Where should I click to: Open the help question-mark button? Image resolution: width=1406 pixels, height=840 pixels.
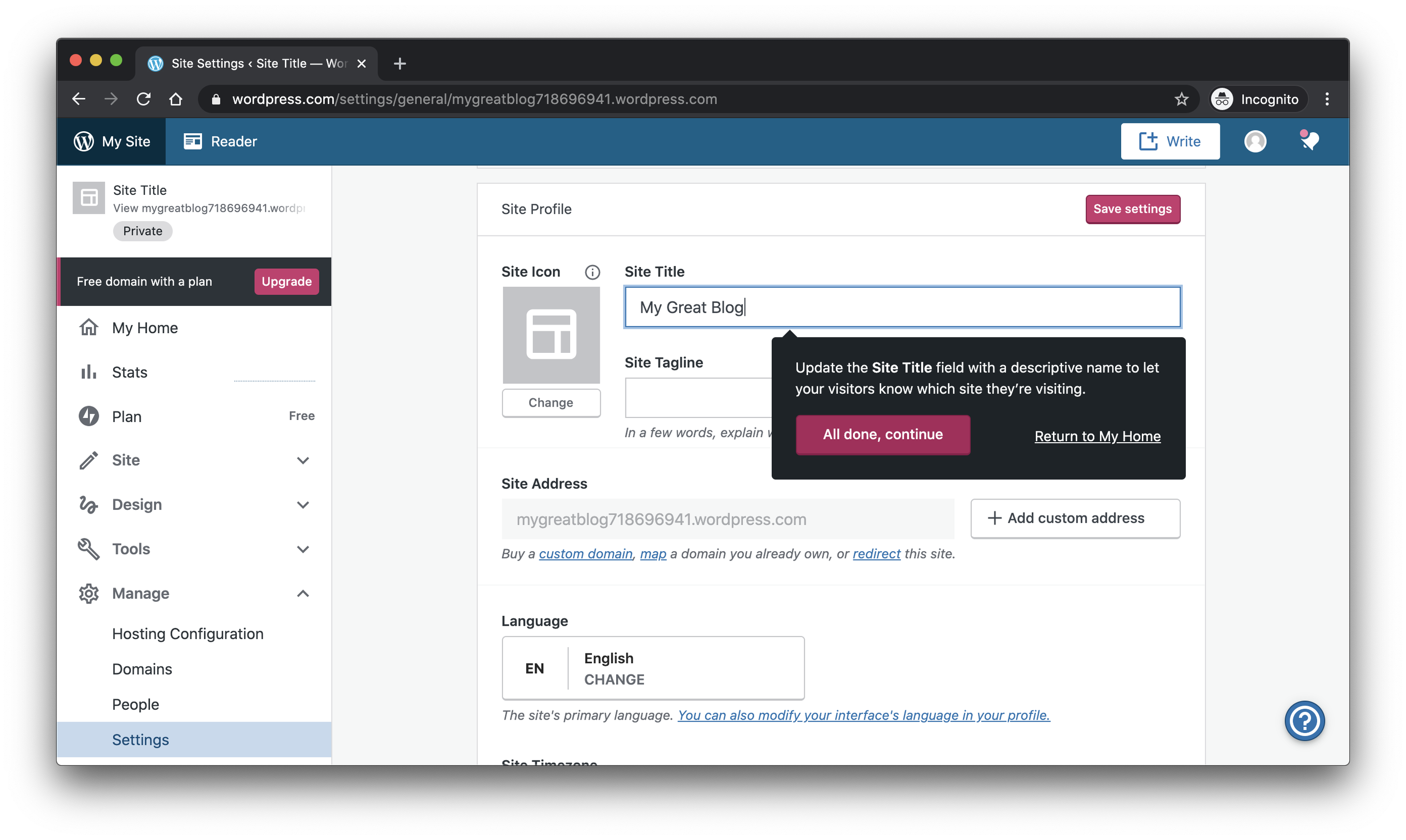[1304, 721]
